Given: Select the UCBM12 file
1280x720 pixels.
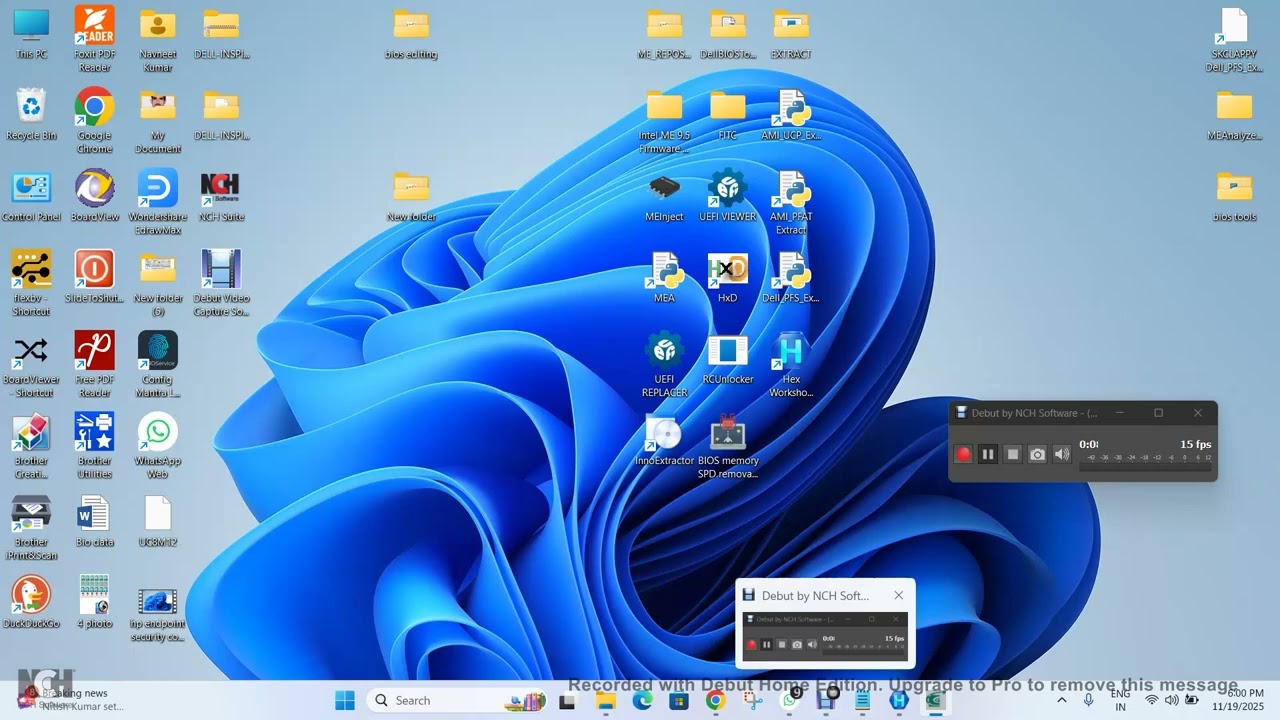Looking at the screenshot, I should [x=158, y=520].
